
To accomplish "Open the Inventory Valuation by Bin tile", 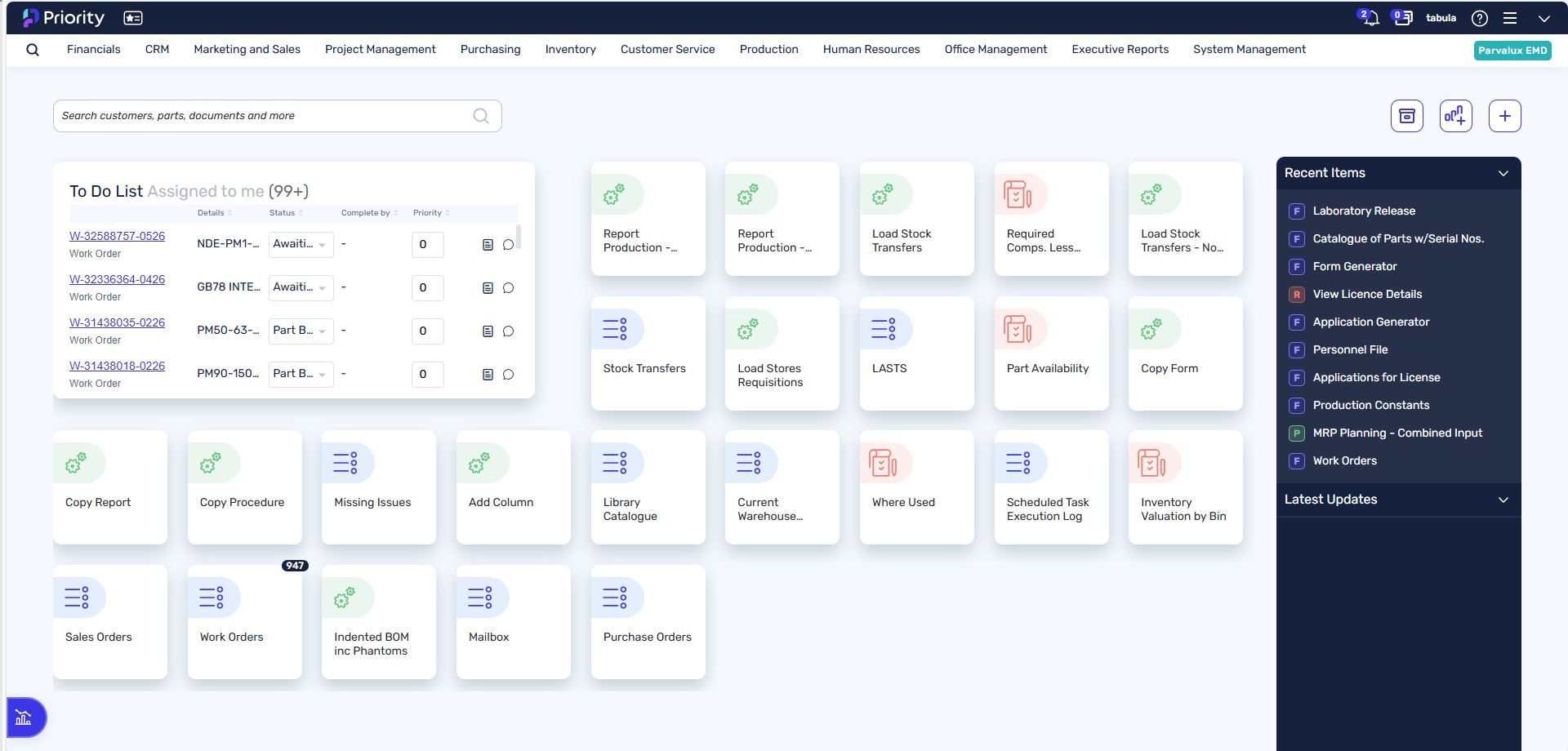I will pos(1186,487).
